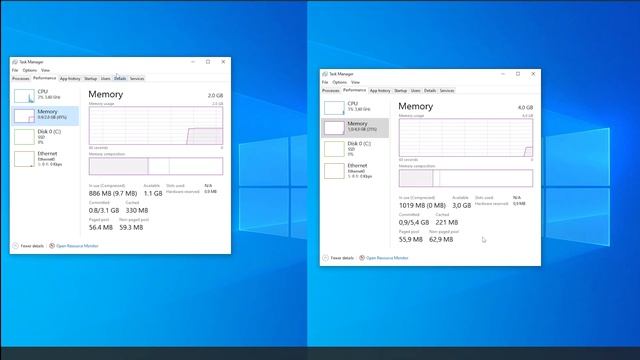Click memory composition bar in right window
Screen dimensions: 640x360
click(x=466, y=178)
